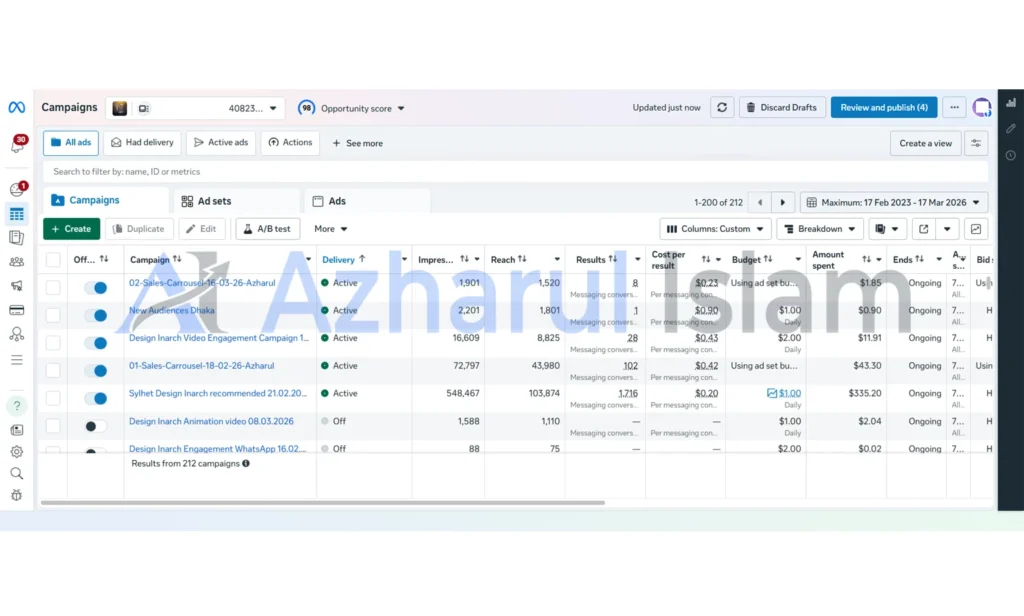
Task: Open the date range Maximum dropdown
Action: point(893,203)
